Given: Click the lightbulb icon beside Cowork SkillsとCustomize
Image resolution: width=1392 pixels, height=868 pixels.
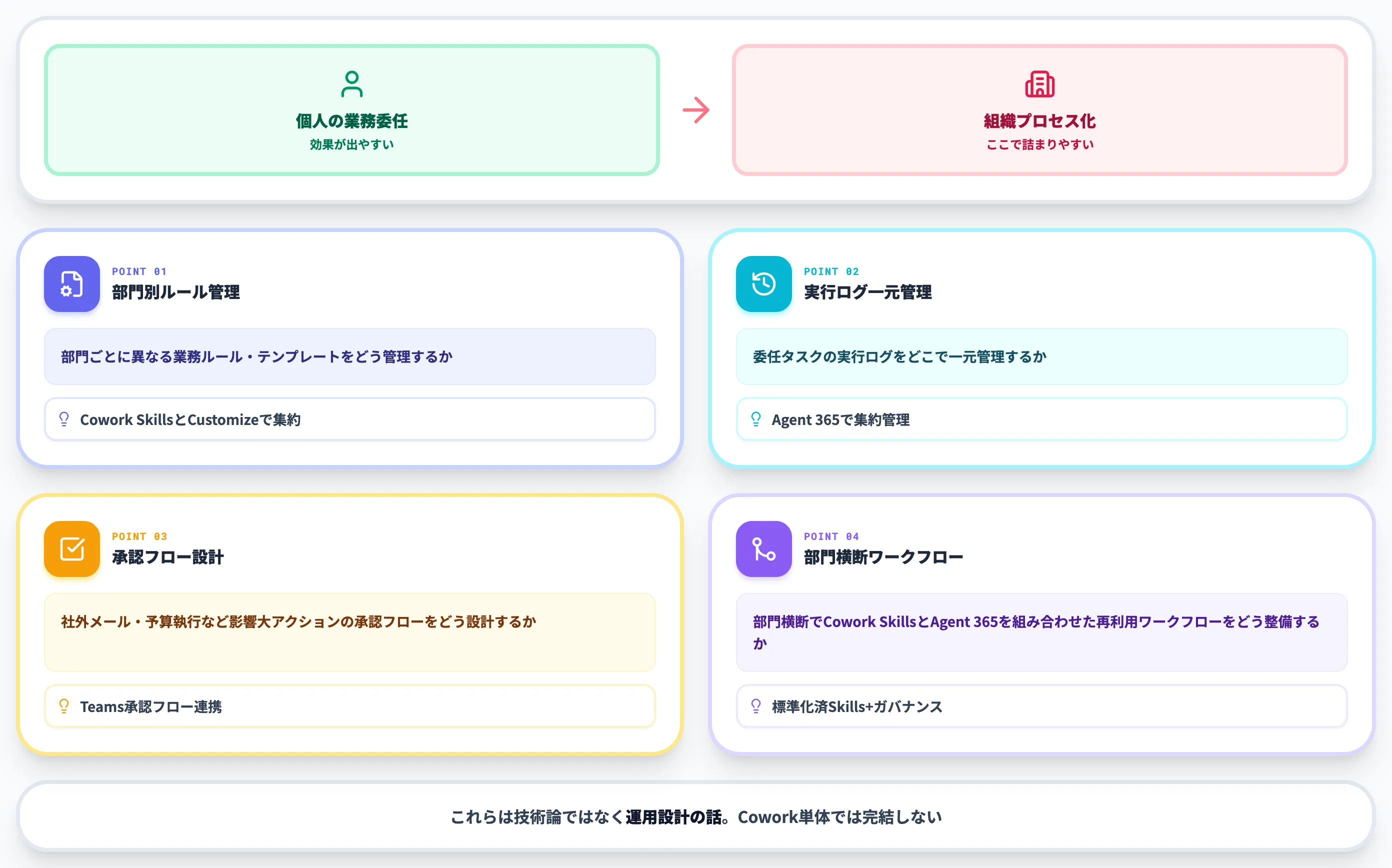Looking at the screenshot, I should coord(64,419).
